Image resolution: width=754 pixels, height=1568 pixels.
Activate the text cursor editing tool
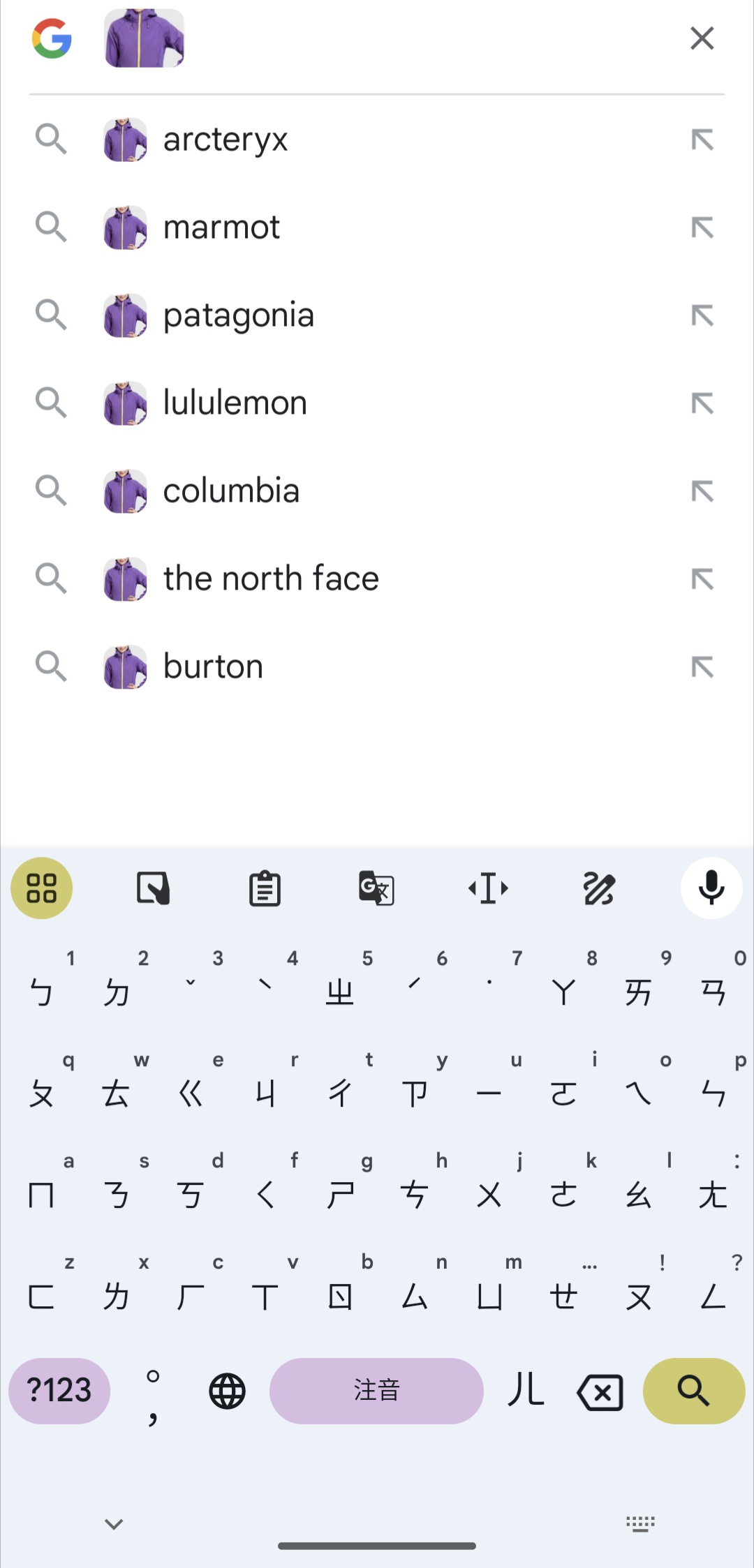click(488, 888)
